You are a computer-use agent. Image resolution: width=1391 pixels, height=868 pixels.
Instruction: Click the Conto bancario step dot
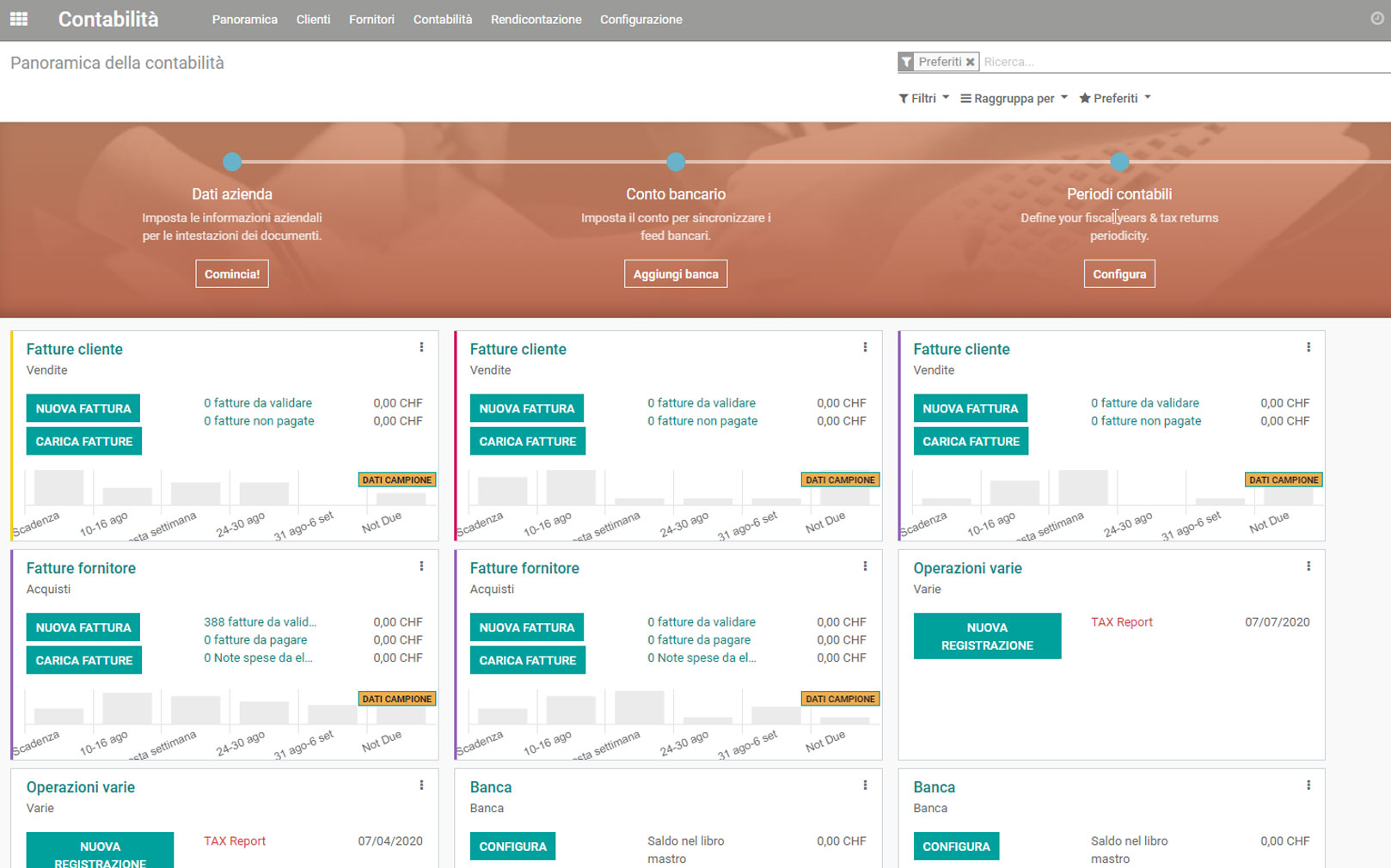676,162
